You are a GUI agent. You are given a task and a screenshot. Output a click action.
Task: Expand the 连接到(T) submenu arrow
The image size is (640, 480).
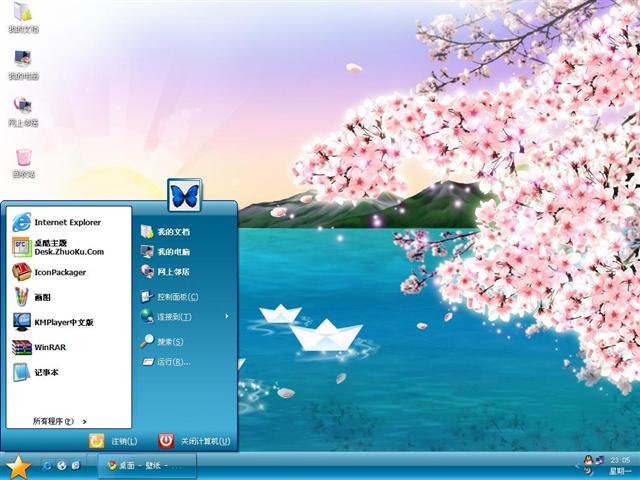(x=227, y=316)
